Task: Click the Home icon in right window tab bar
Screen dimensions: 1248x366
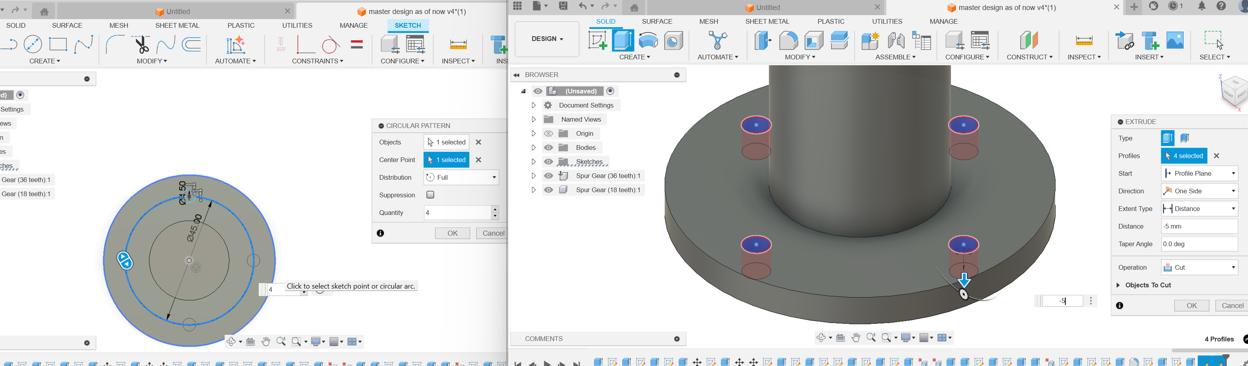Action: click(x=634, y=7)
